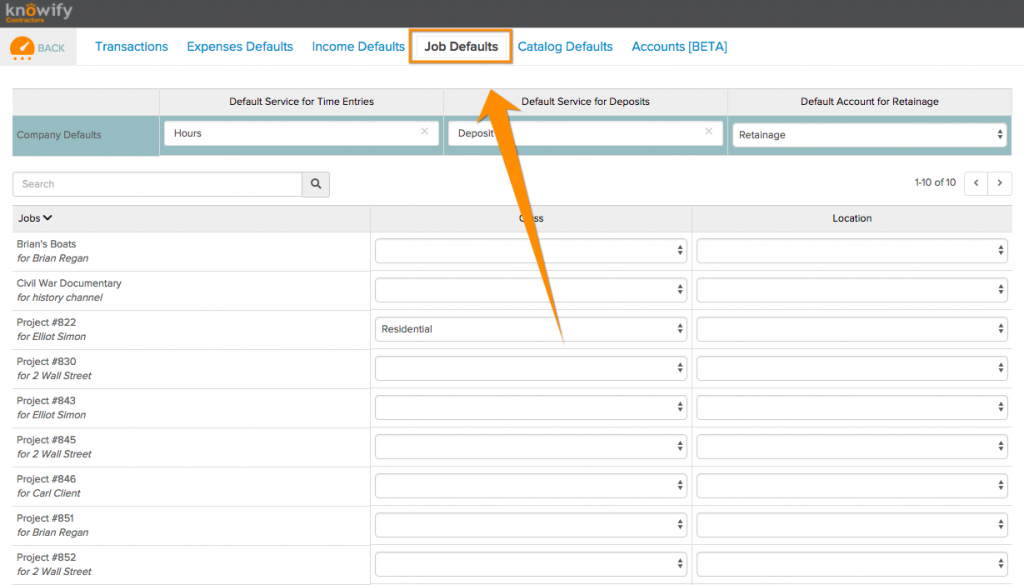Switch to the Transactions tab
The width and height of the screenshot is (1024, 585).
pos(131,46)
